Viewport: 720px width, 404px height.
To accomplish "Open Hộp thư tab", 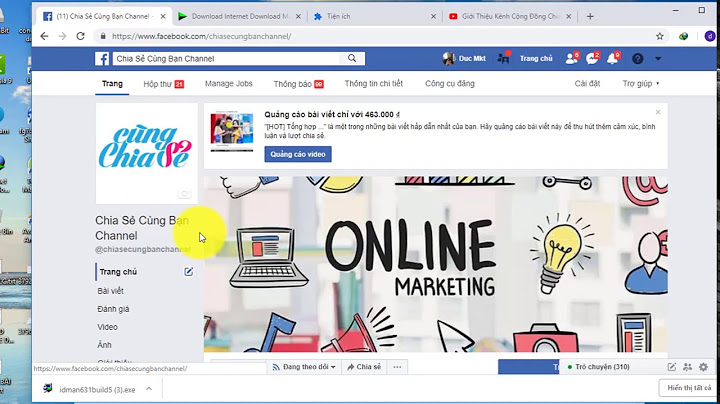I will point(163,84).
